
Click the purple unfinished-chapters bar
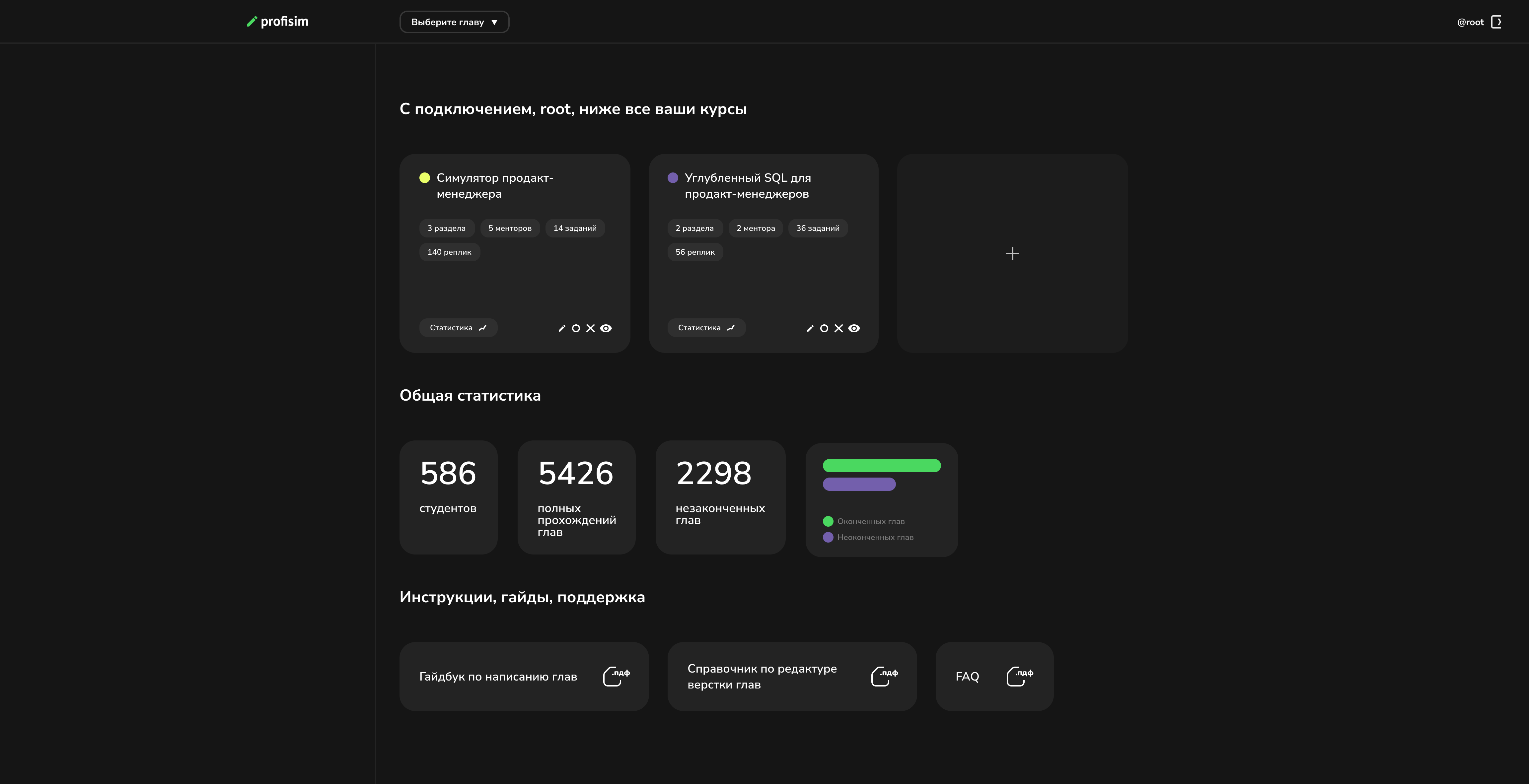click(x=859, y=484)
